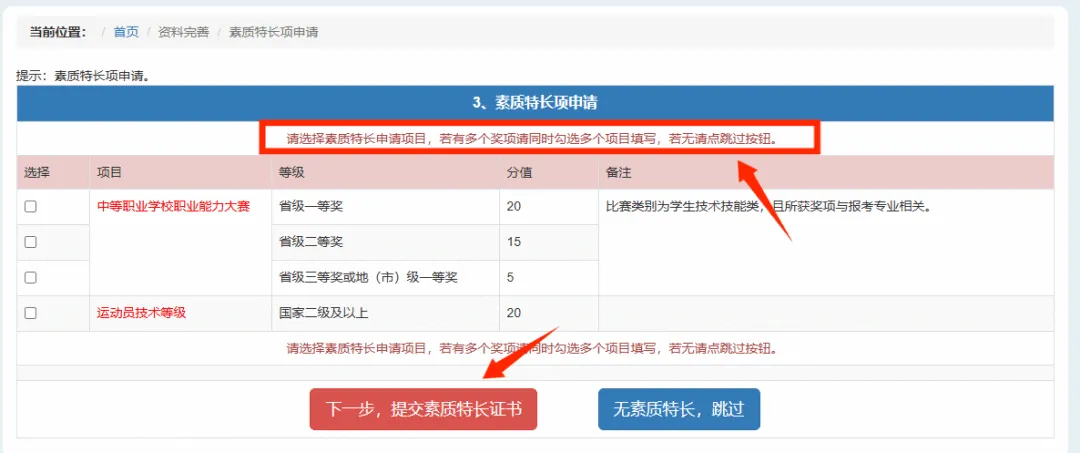Screen dimensions: 1080x453
Task: Click the 选择 column header
Action: [x=37, y=172]
